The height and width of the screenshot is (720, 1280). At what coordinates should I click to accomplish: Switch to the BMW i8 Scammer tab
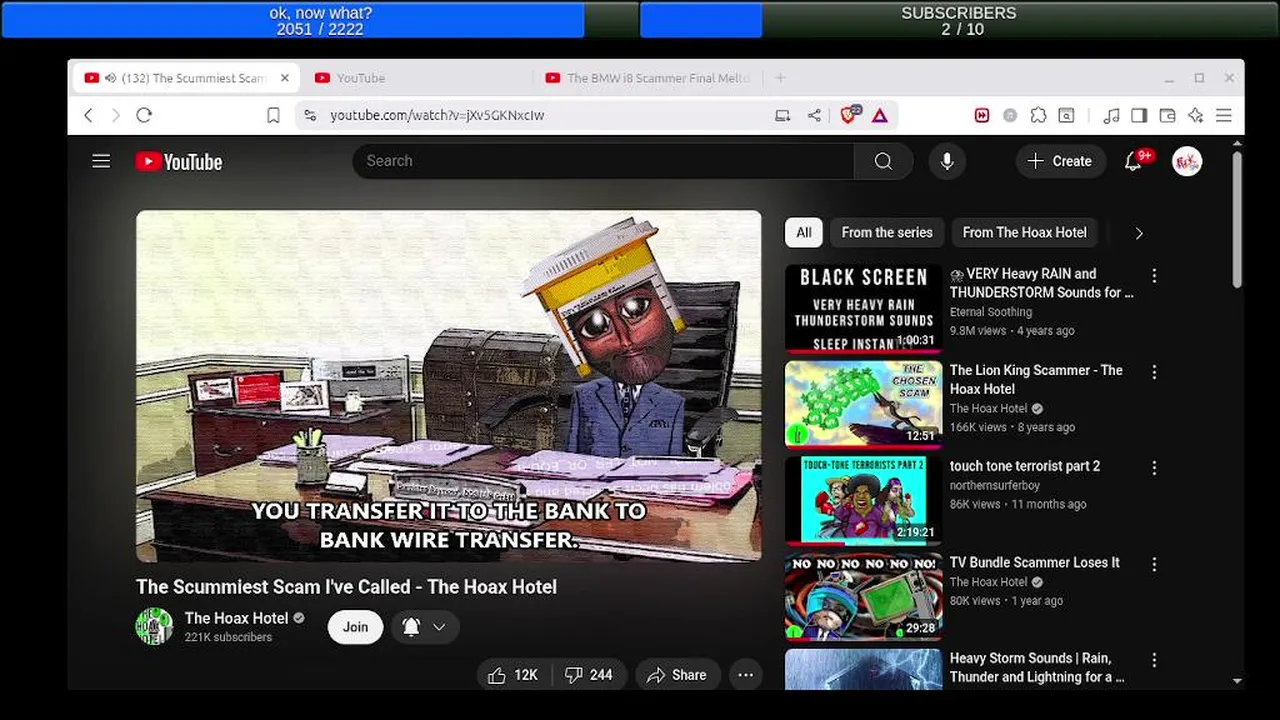coord(648,78)
